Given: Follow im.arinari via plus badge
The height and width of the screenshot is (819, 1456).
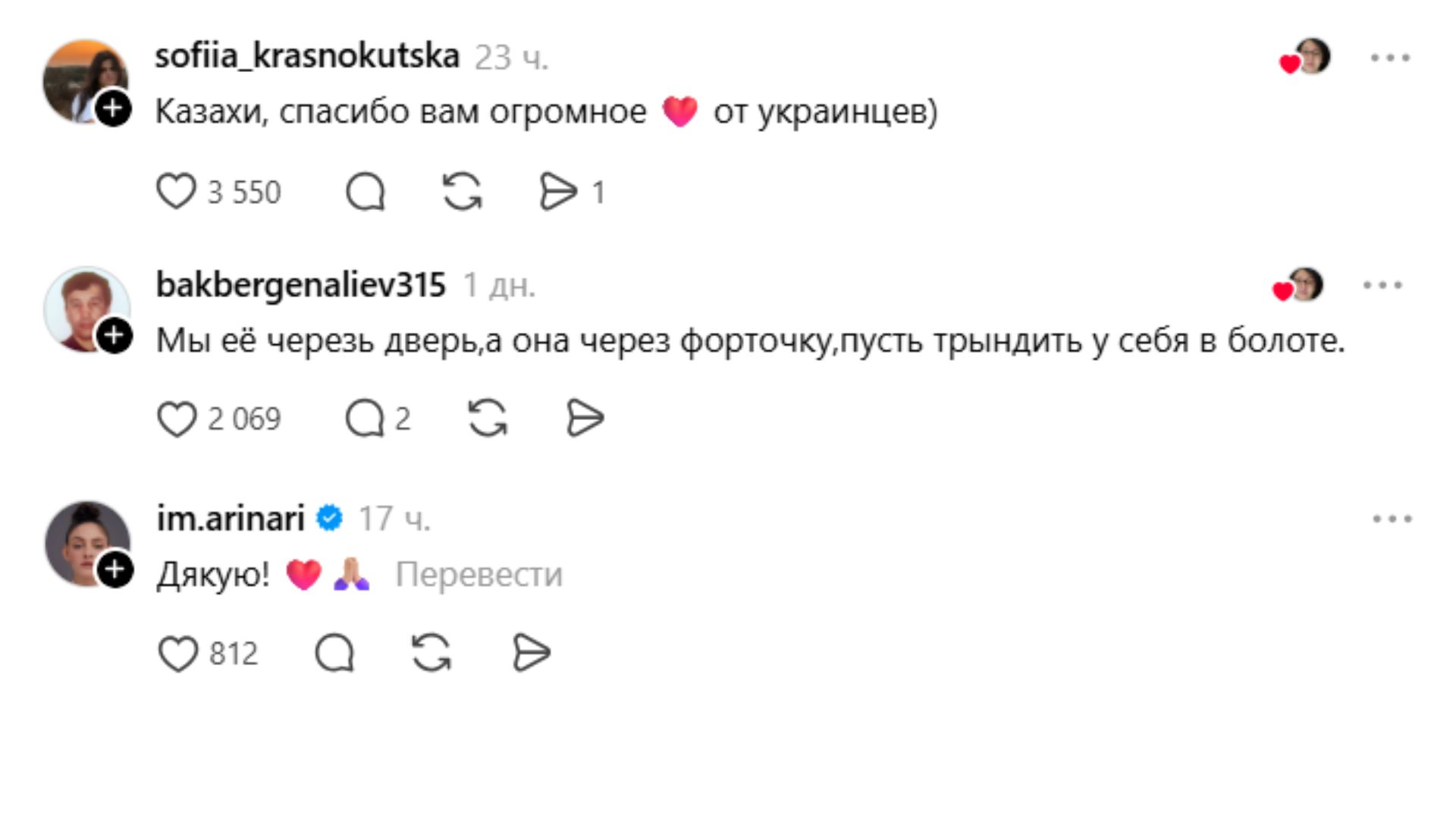Looking at the screenshot, I should click(x=115, y=570).
